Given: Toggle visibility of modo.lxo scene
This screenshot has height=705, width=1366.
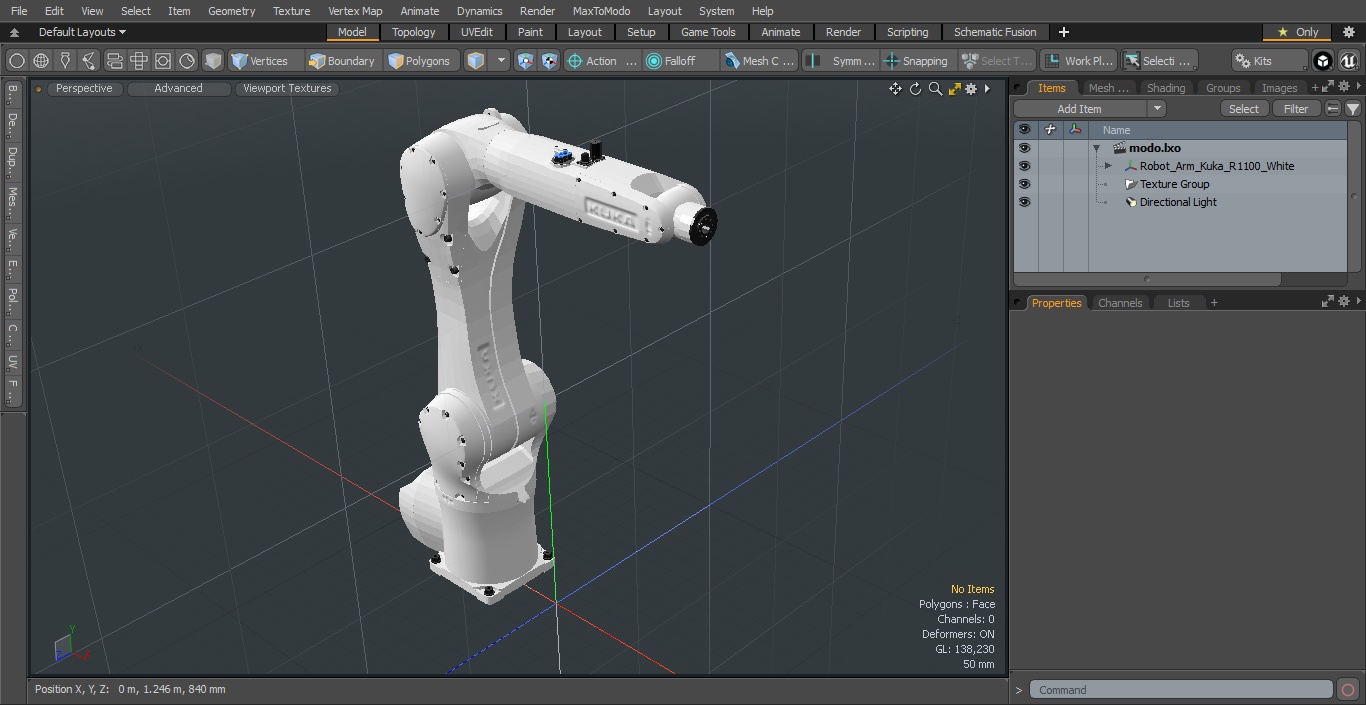Looking at the screenshot, I should (x=1024, y=148).
